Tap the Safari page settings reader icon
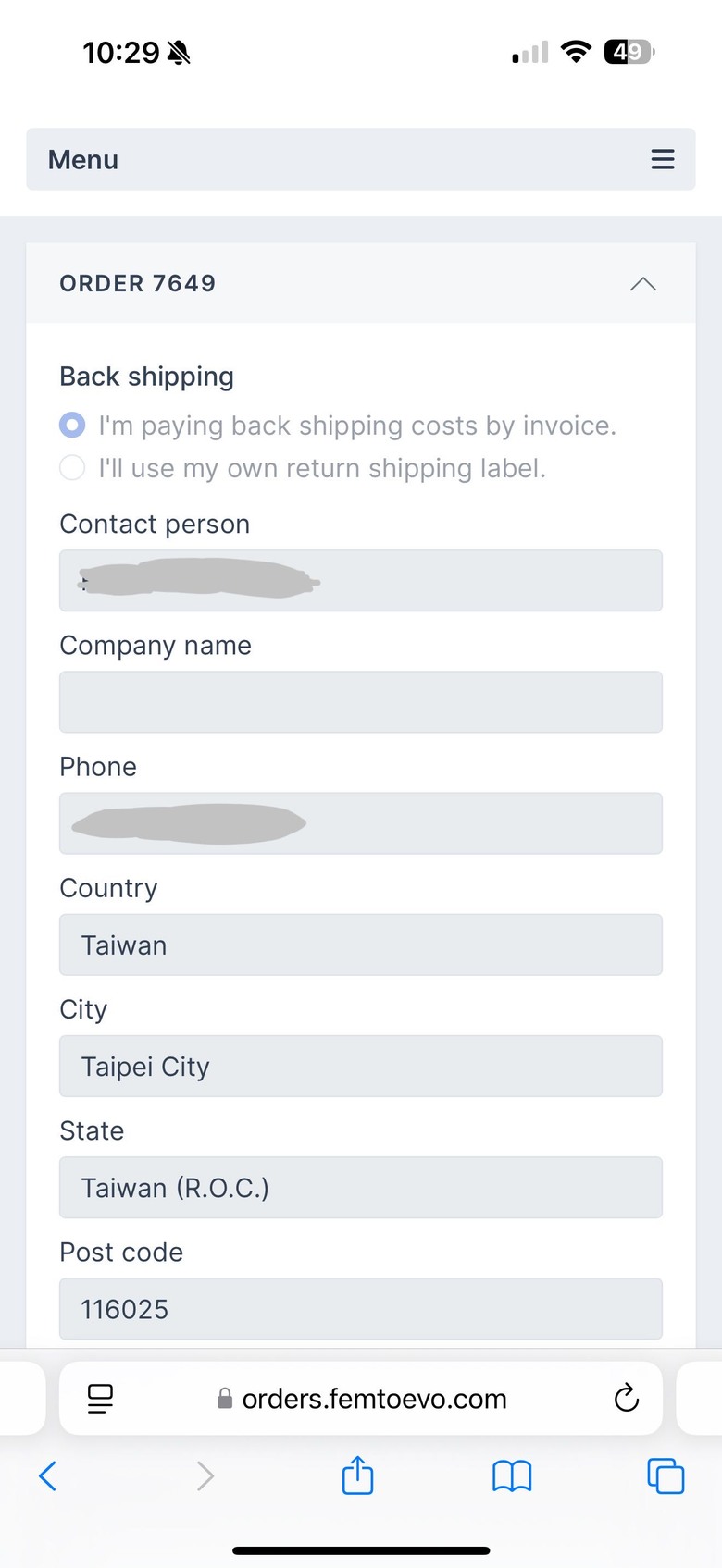 coord(100,1398)
